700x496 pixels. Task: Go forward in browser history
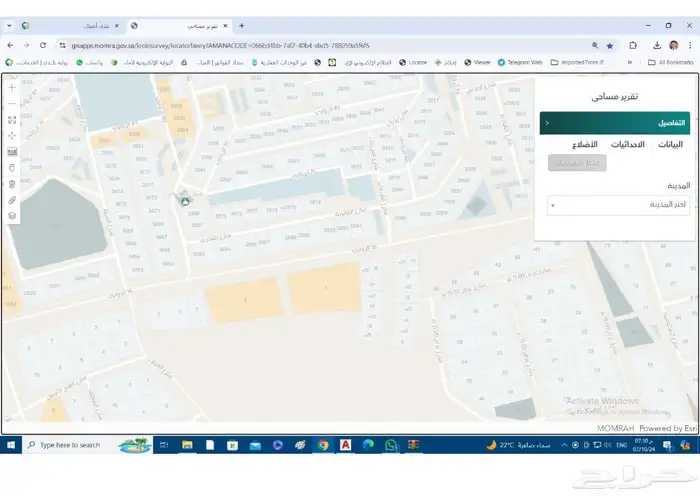coord(26,45)
